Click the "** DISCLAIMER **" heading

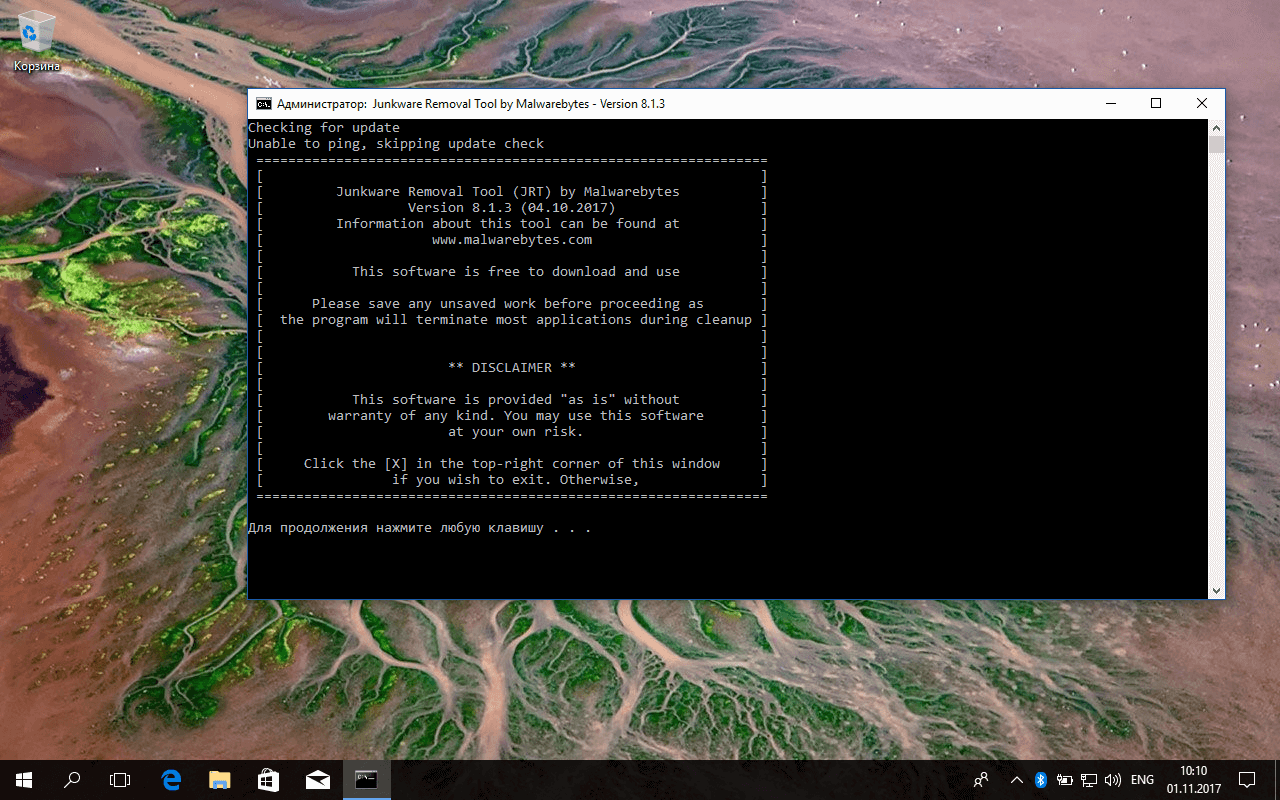(x=512, y=368)
